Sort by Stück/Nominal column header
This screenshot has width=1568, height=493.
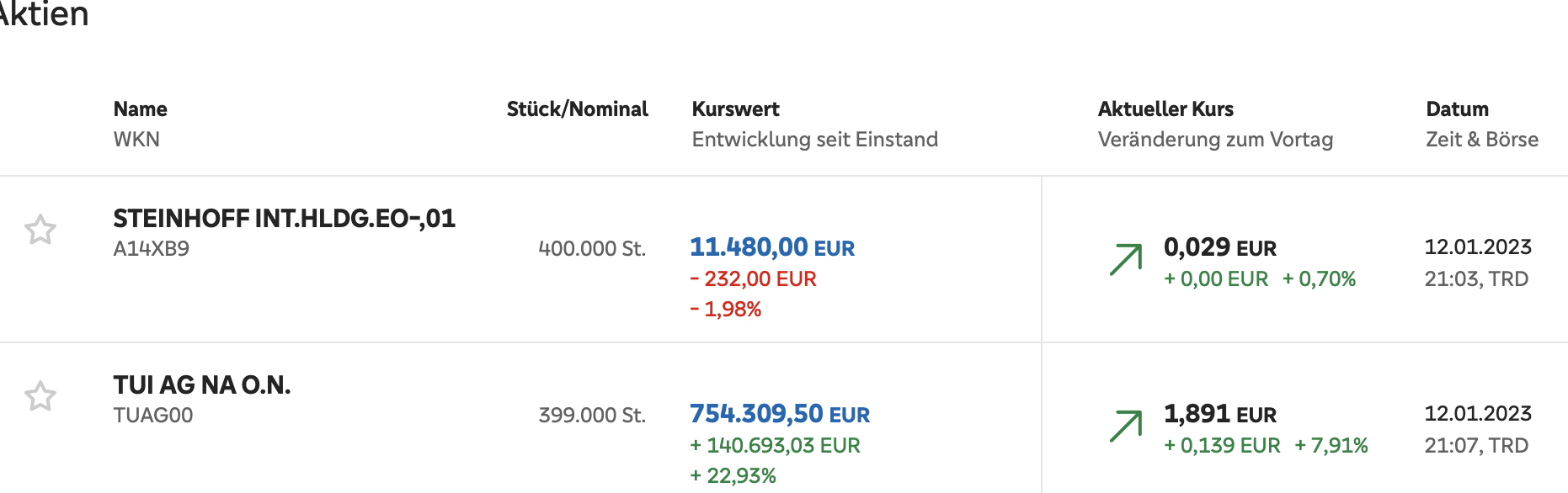click(577, 109)
